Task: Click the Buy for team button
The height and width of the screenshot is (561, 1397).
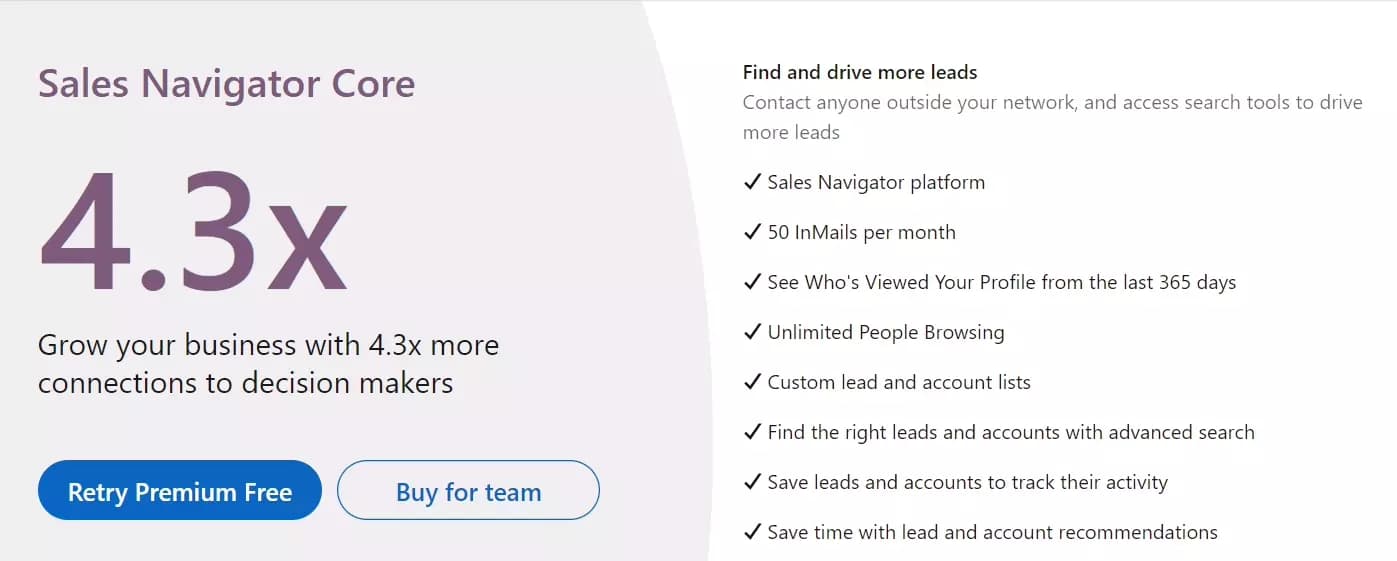Action: (468, 490)
